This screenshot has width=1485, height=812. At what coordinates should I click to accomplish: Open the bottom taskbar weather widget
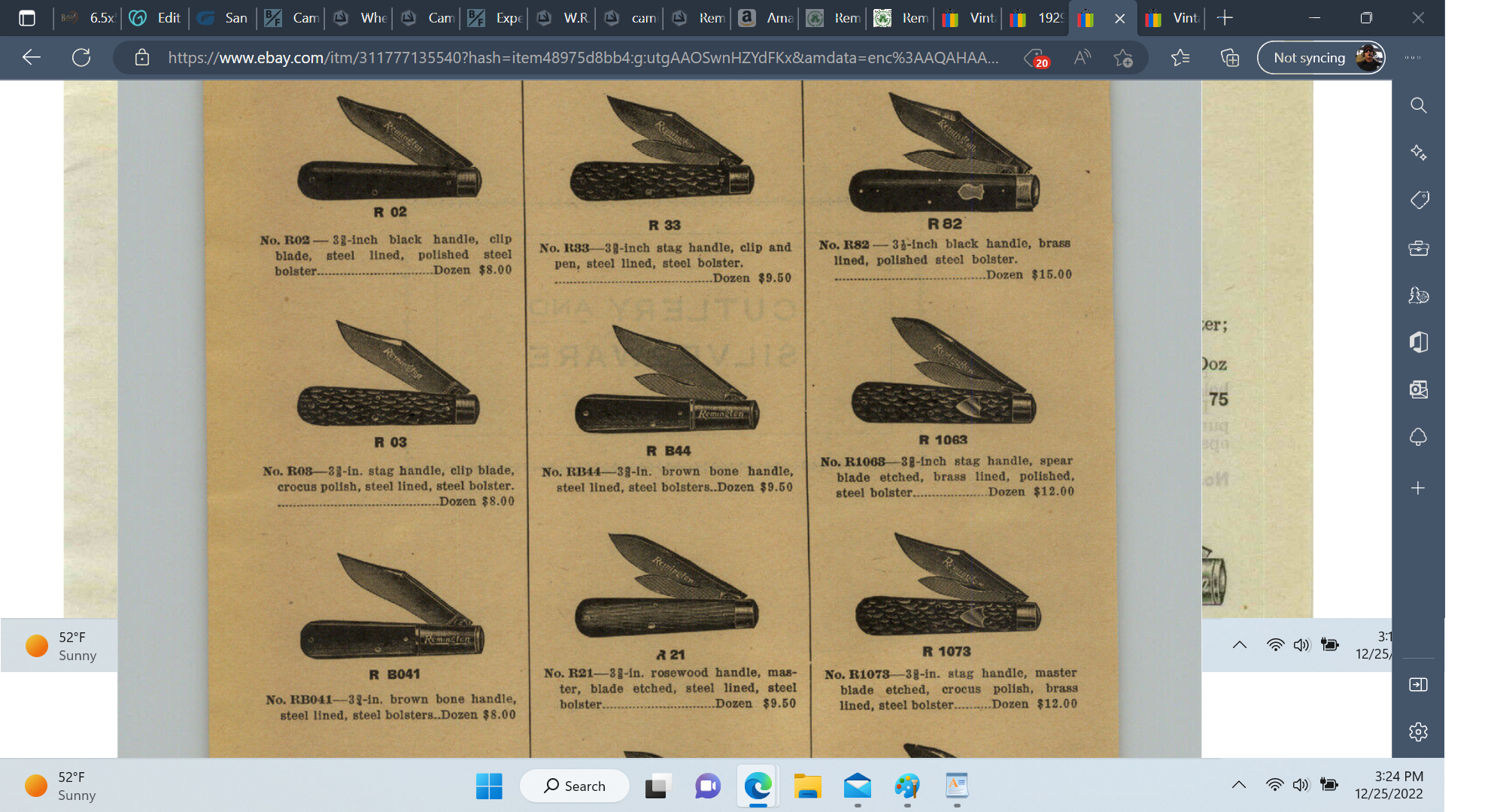coord(60,786)
